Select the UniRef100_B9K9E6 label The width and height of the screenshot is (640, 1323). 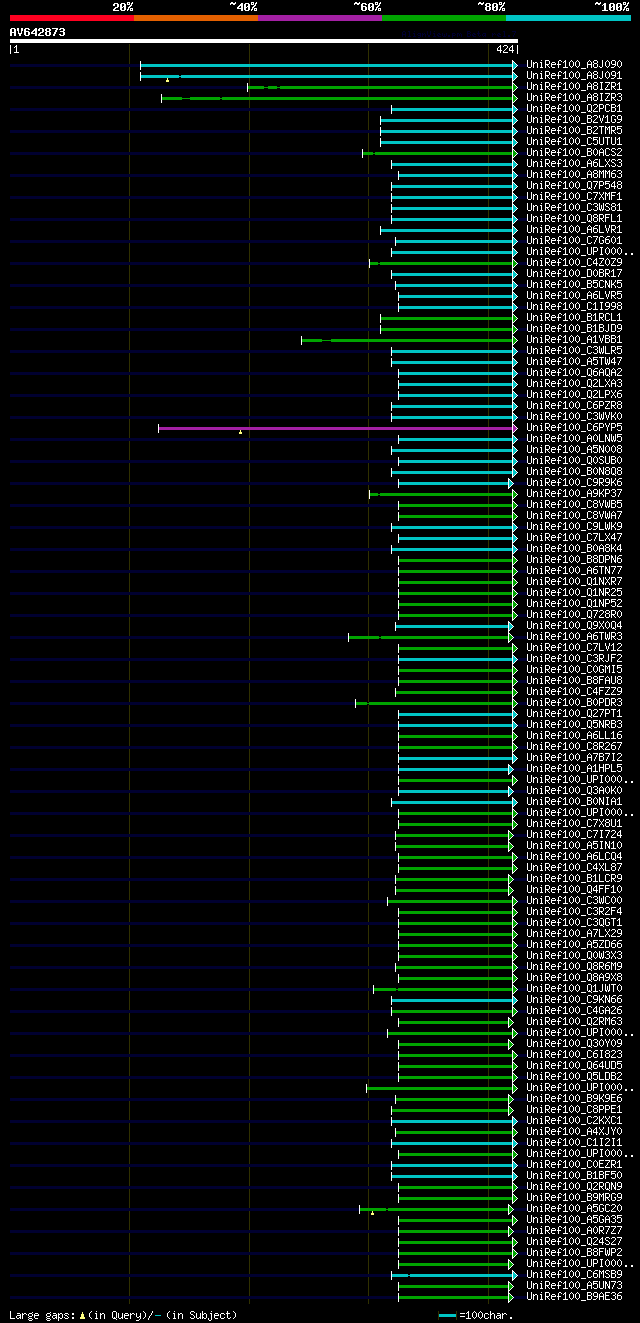(574, 1099)
